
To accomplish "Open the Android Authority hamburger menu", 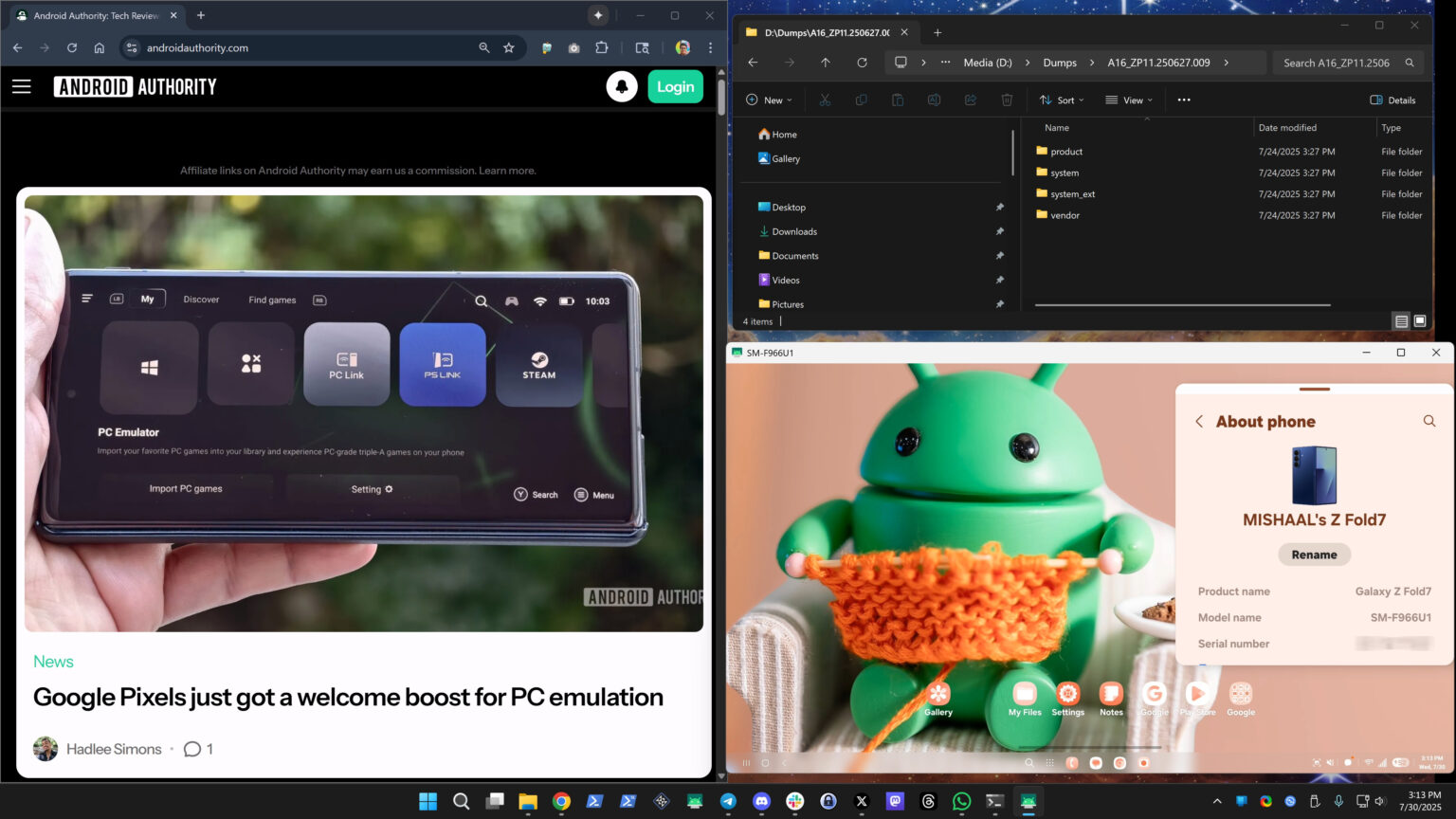I will [x=21, y=85].
